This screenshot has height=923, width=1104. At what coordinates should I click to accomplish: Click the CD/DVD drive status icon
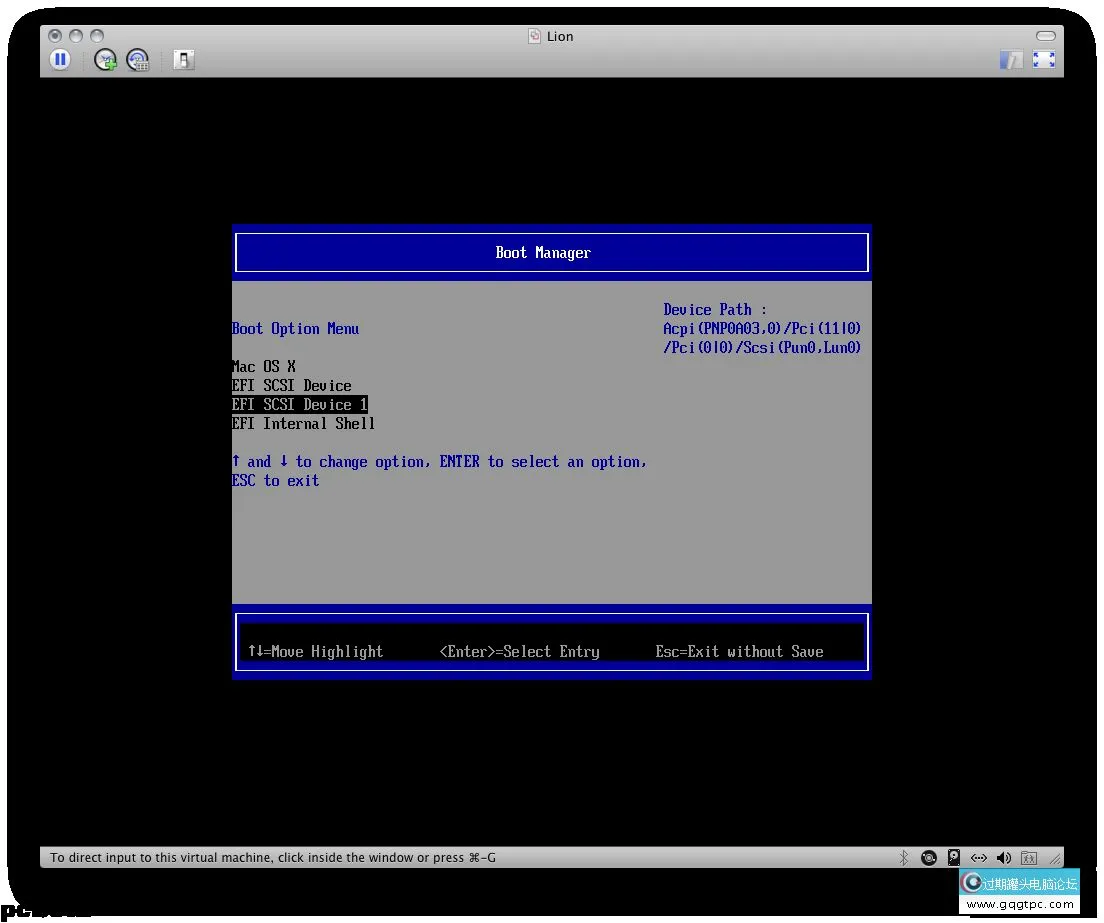click(x=929, y=858)
